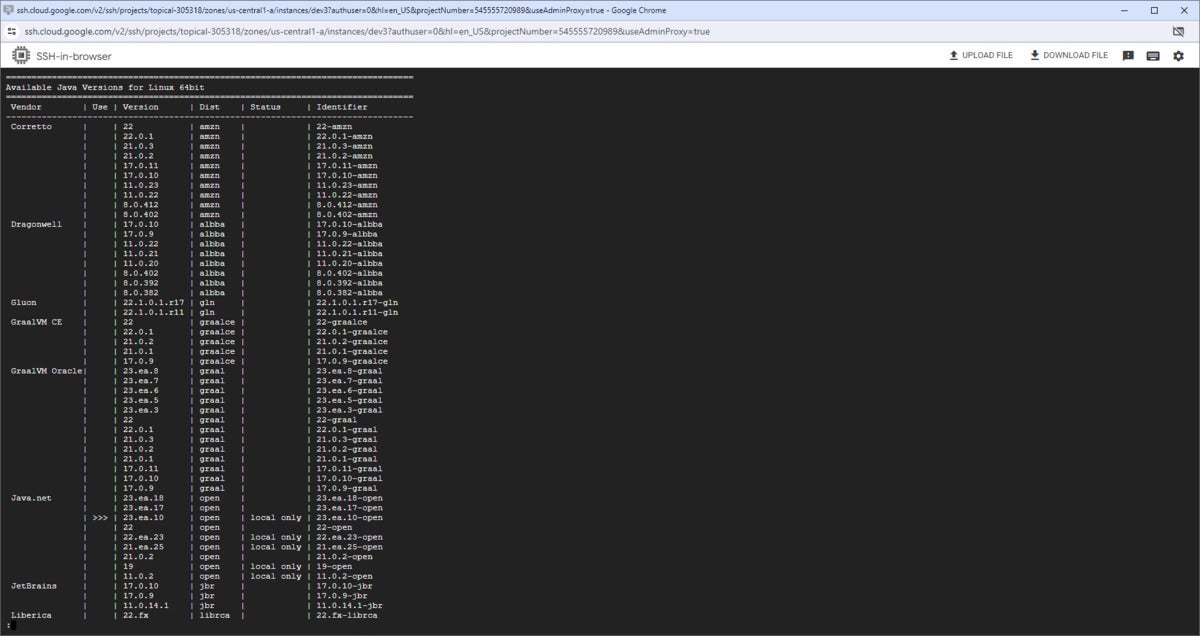Click the GraalVM Oracle vendor name

pyautogui.click(x=47, y=371)
